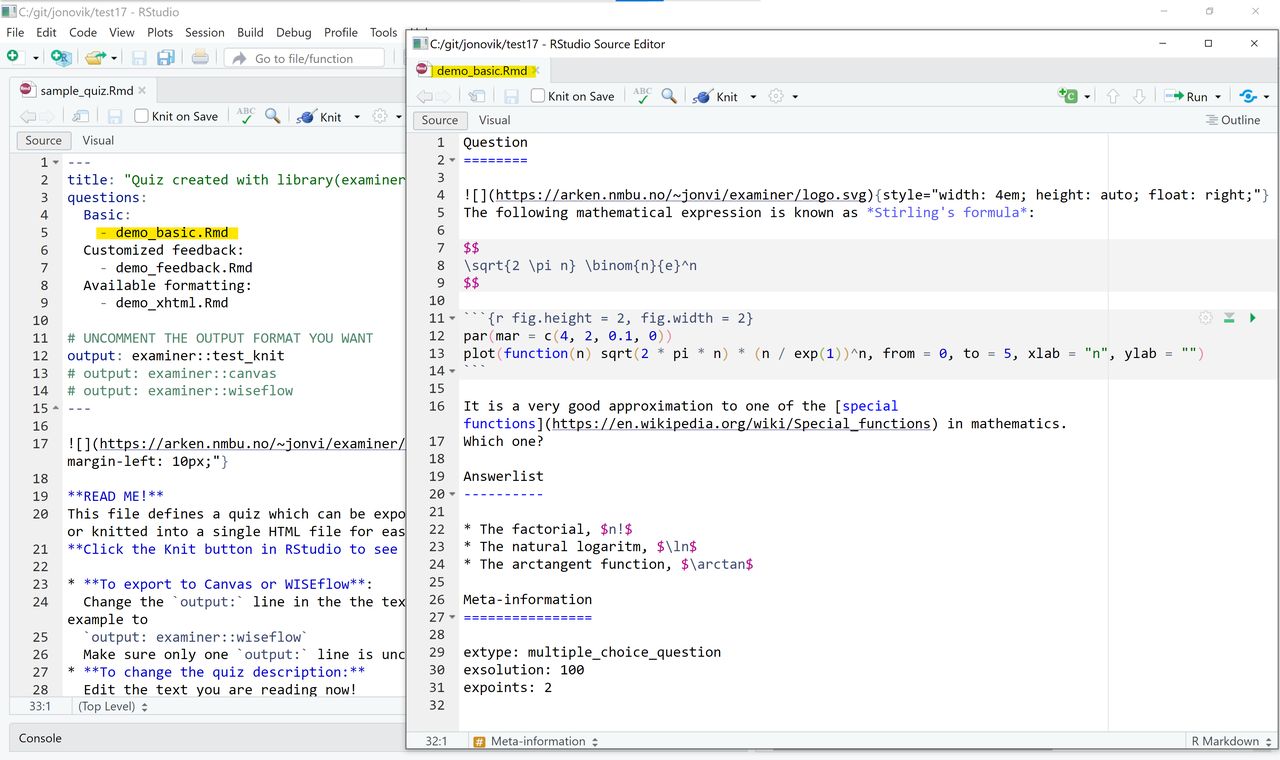Open (Top Level) section navigator in main window
This screenshot has height=760, width=1280.
113,706
